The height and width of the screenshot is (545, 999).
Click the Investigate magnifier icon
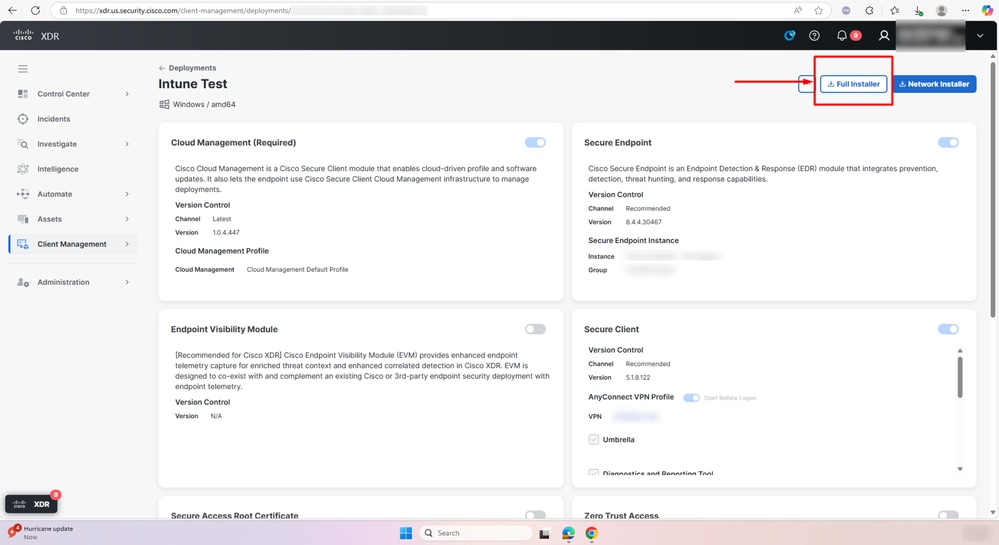[23, 144]
